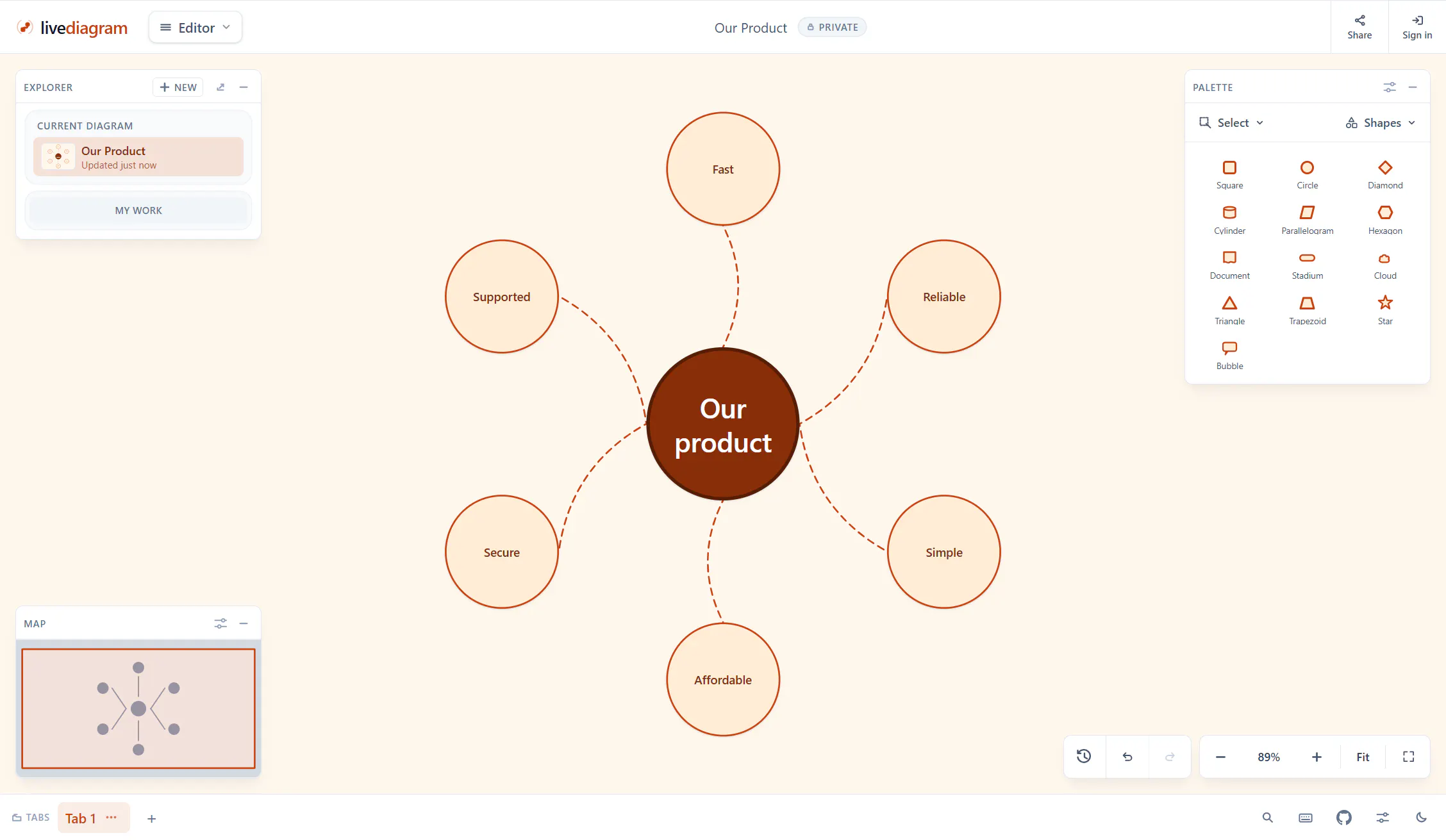The height and width of the screenshot is (840, 1446).
Task: Click the Our Product title
Action: click(x=751, y=28)
